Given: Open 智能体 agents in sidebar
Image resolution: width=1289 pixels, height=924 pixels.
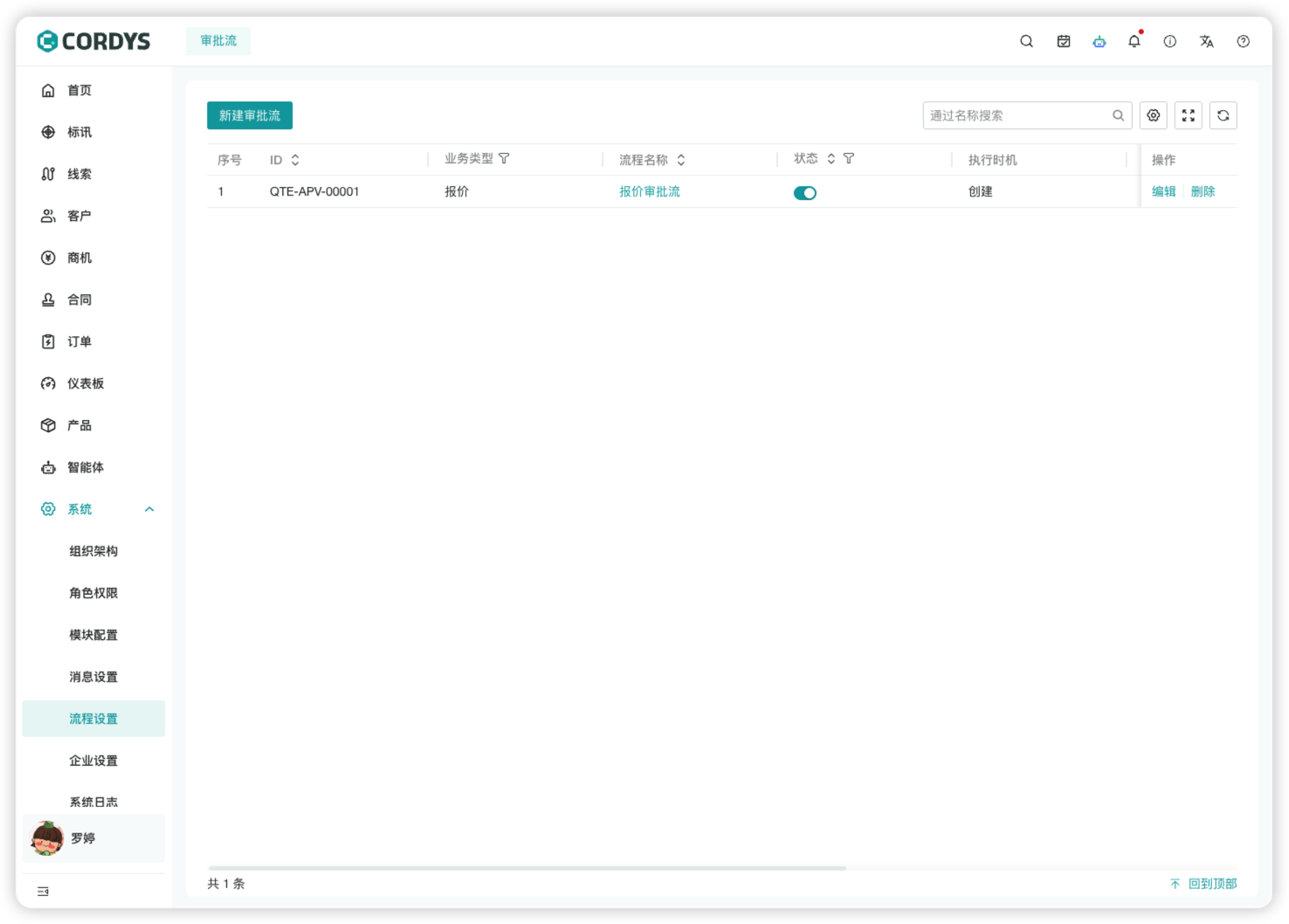Looking at the screenshot, I should (x=93, y=467).
